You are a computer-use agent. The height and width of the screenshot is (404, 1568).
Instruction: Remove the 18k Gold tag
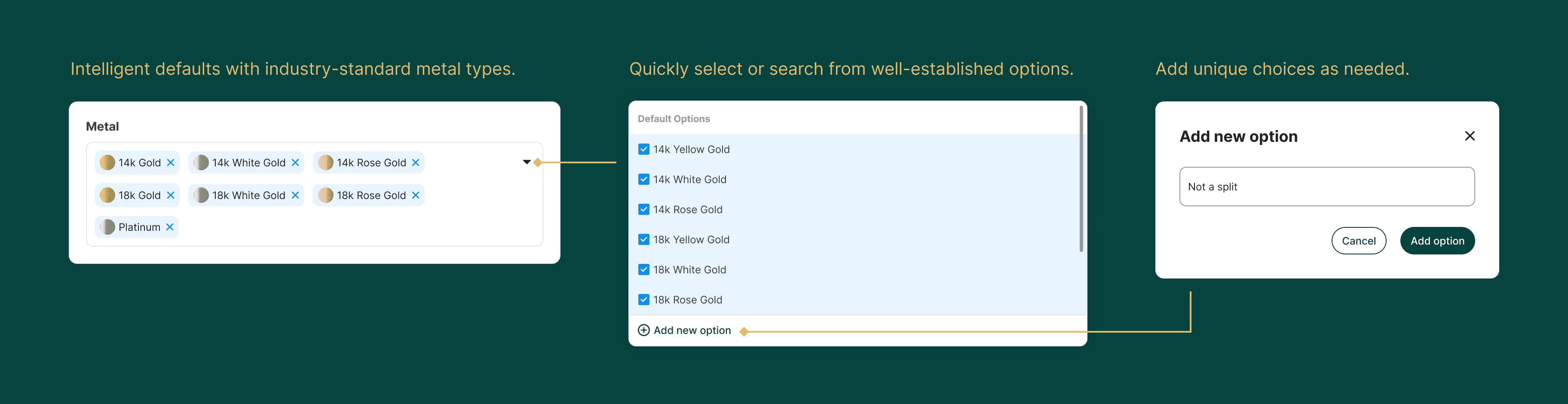click(x=171, y=195)
